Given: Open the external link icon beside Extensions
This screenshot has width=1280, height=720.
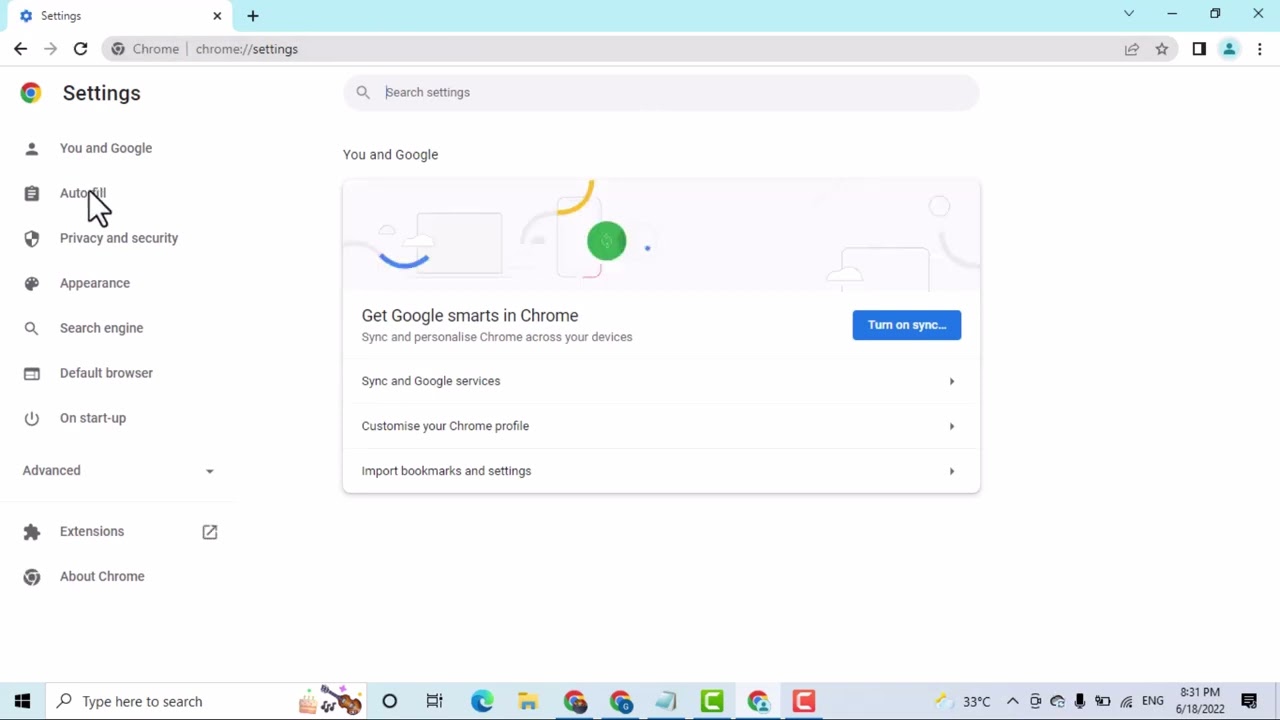Looking at the screenshot, I should 209,532.
